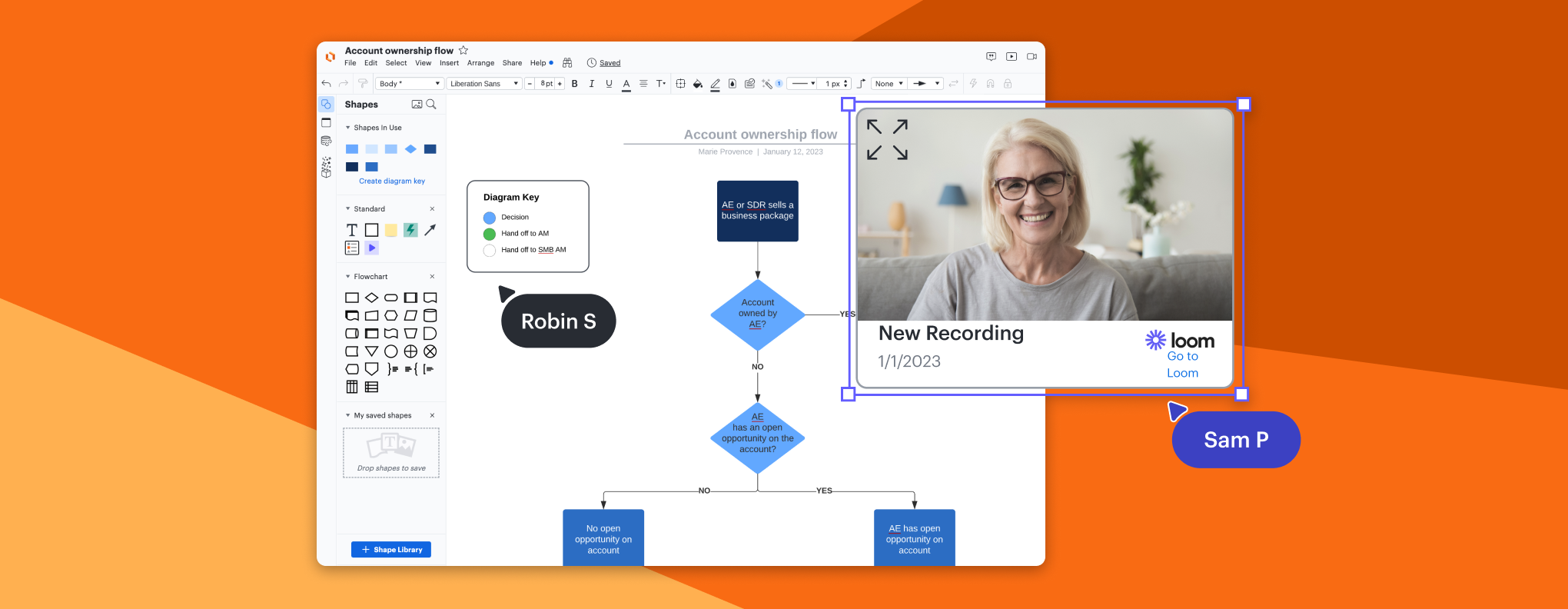1568x609 pixels.
Task: Click the comments speech bubble icon
Action: 991,56
